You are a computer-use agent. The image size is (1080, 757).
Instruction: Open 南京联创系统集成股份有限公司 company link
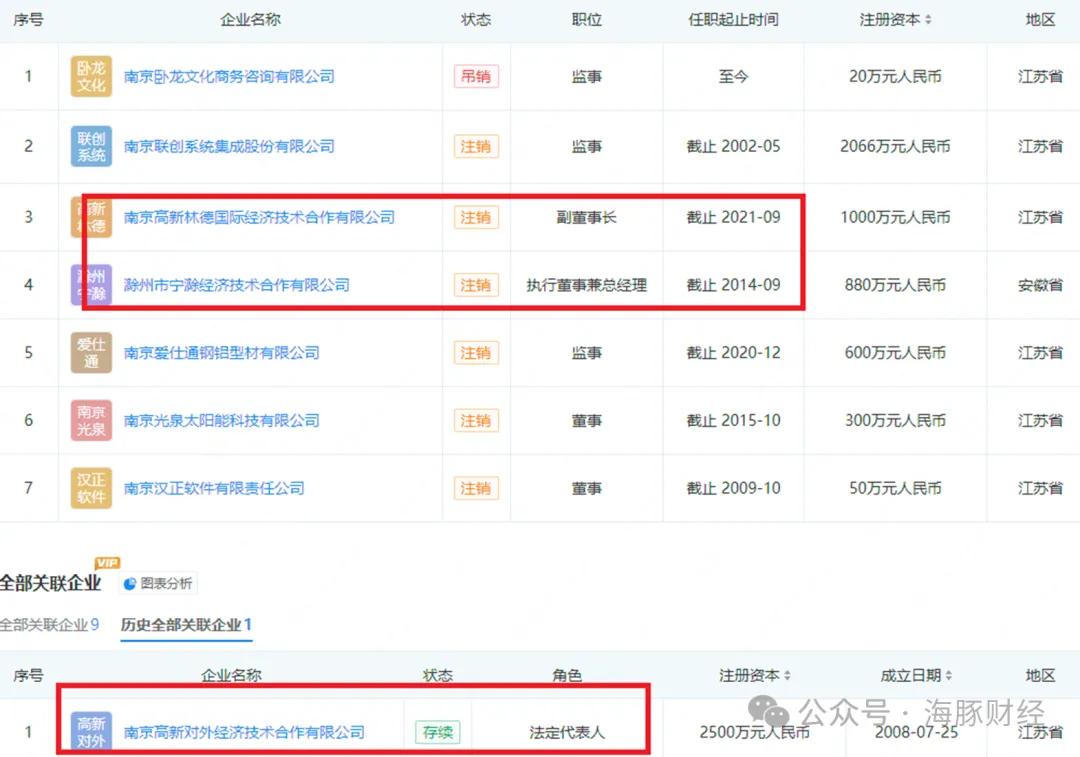(x=229, y=146)
